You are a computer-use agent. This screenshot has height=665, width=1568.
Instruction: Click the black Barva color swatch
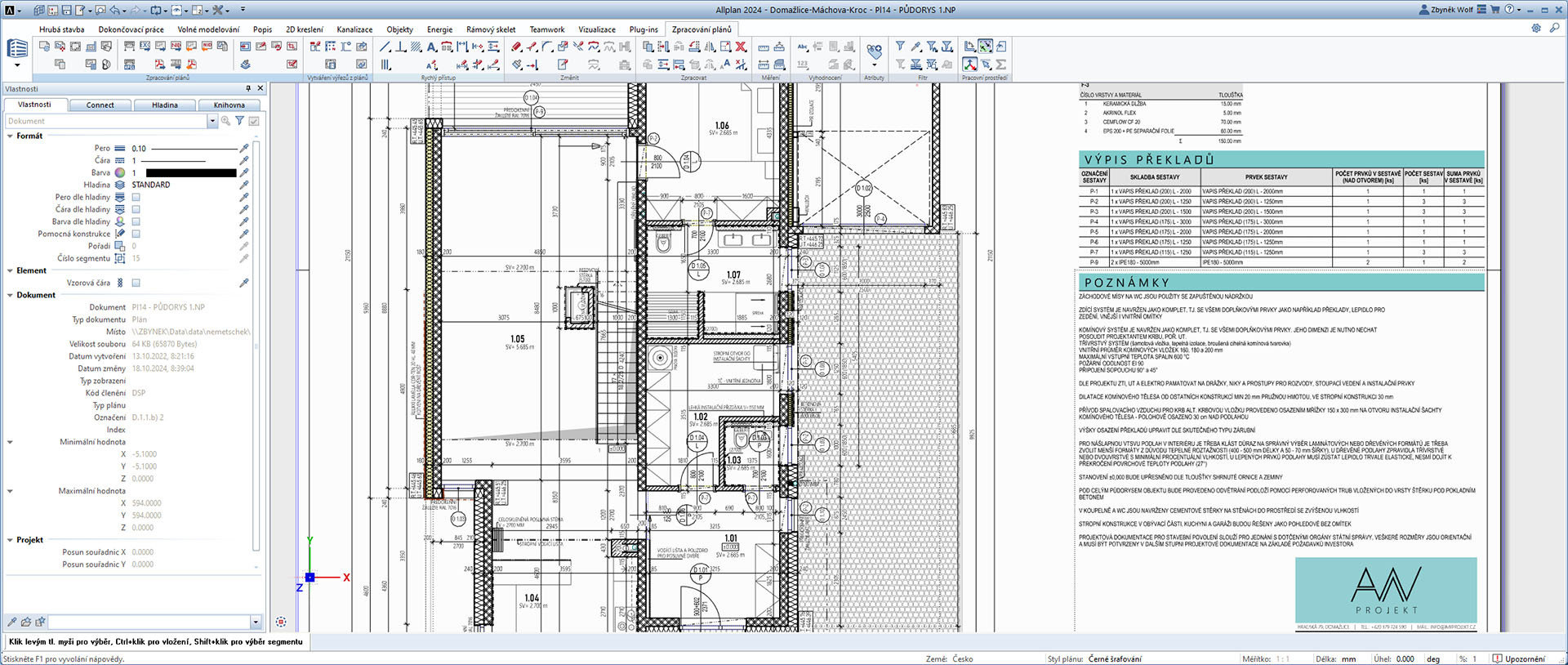point(190,173)
